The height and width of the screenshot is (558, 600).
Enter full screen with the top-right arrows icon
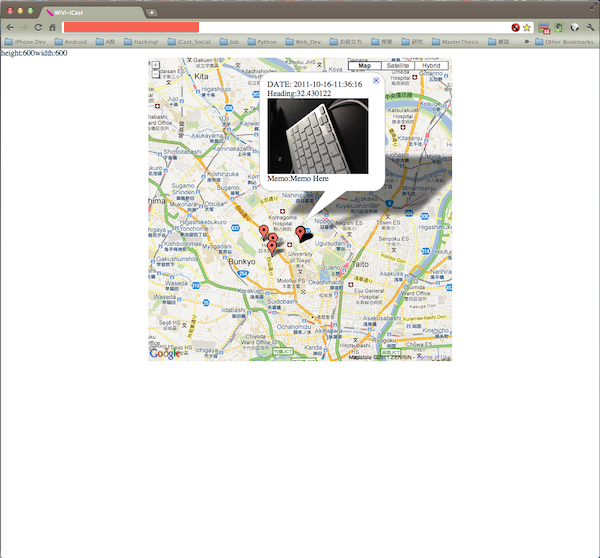(593, 5)
